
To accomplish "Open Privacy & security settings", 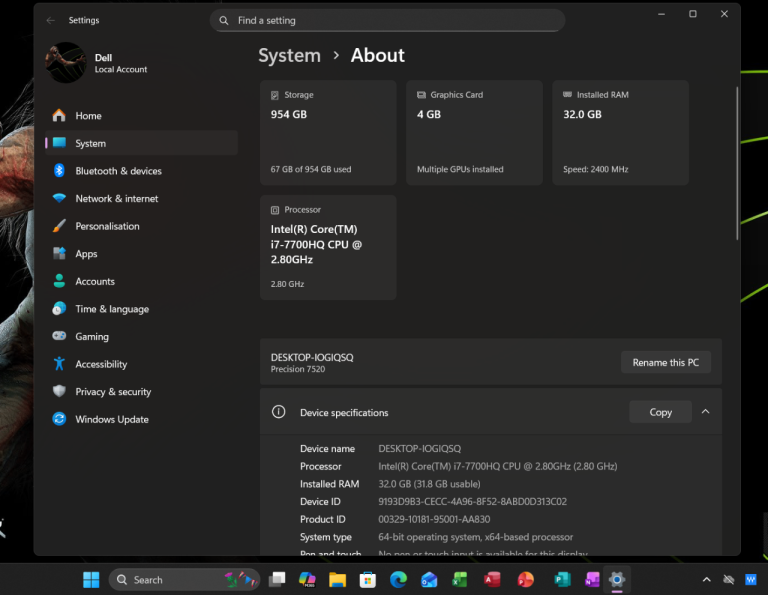I will (113, 392).
